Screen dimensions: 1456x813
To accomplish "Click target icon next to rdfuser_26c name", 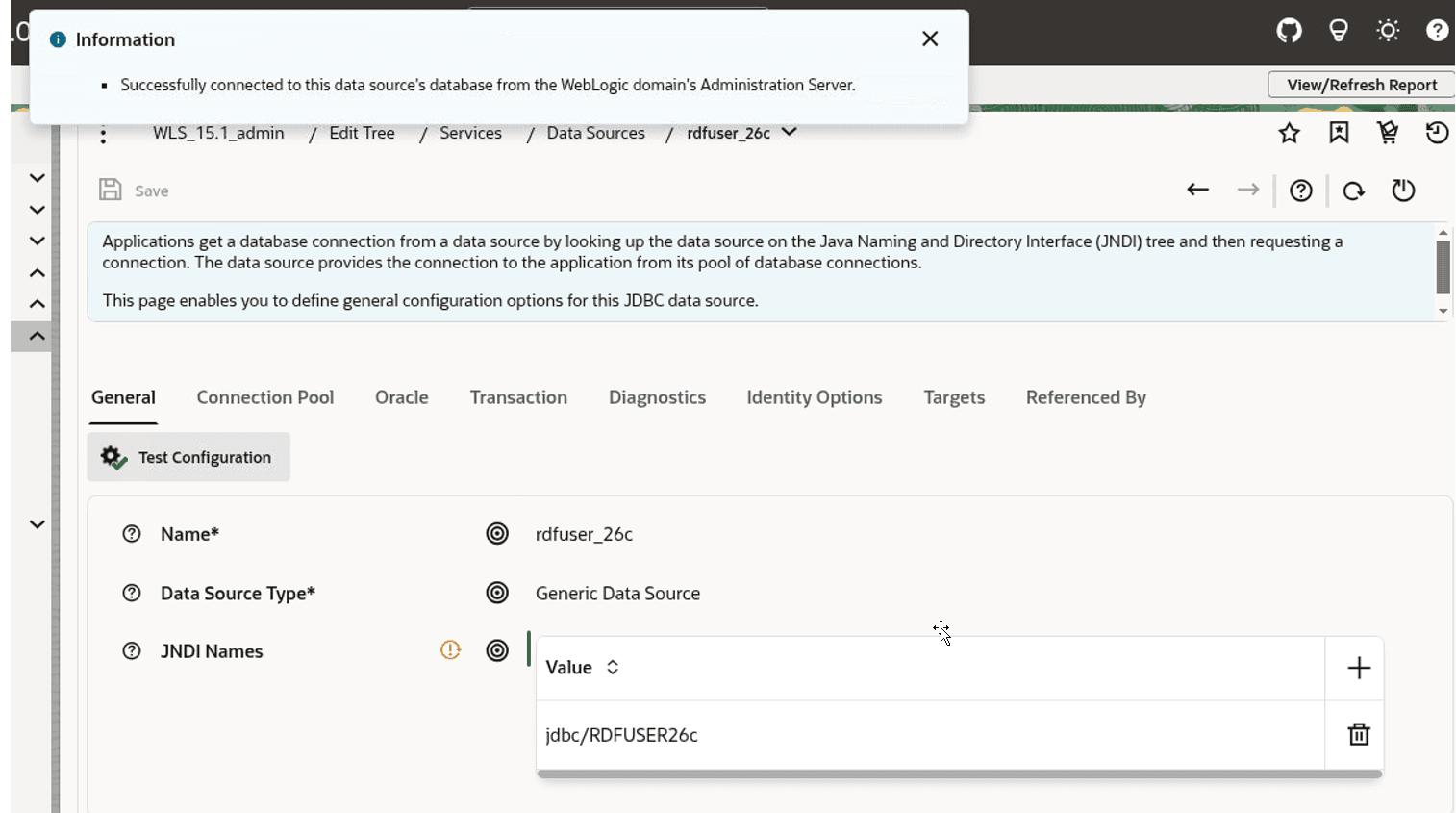I will [x=497, y=533].
